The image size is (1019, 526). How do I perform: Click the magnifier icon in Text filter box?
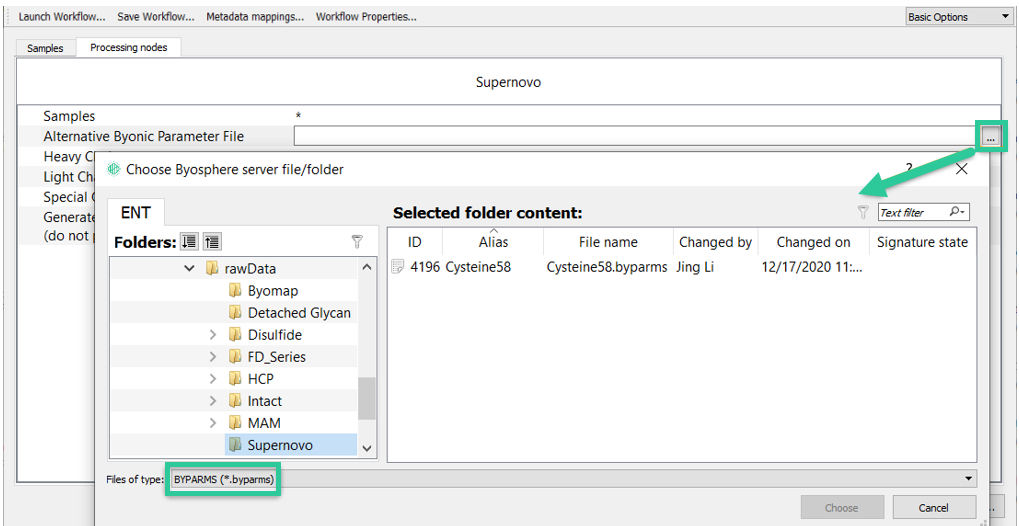[958, 212]
